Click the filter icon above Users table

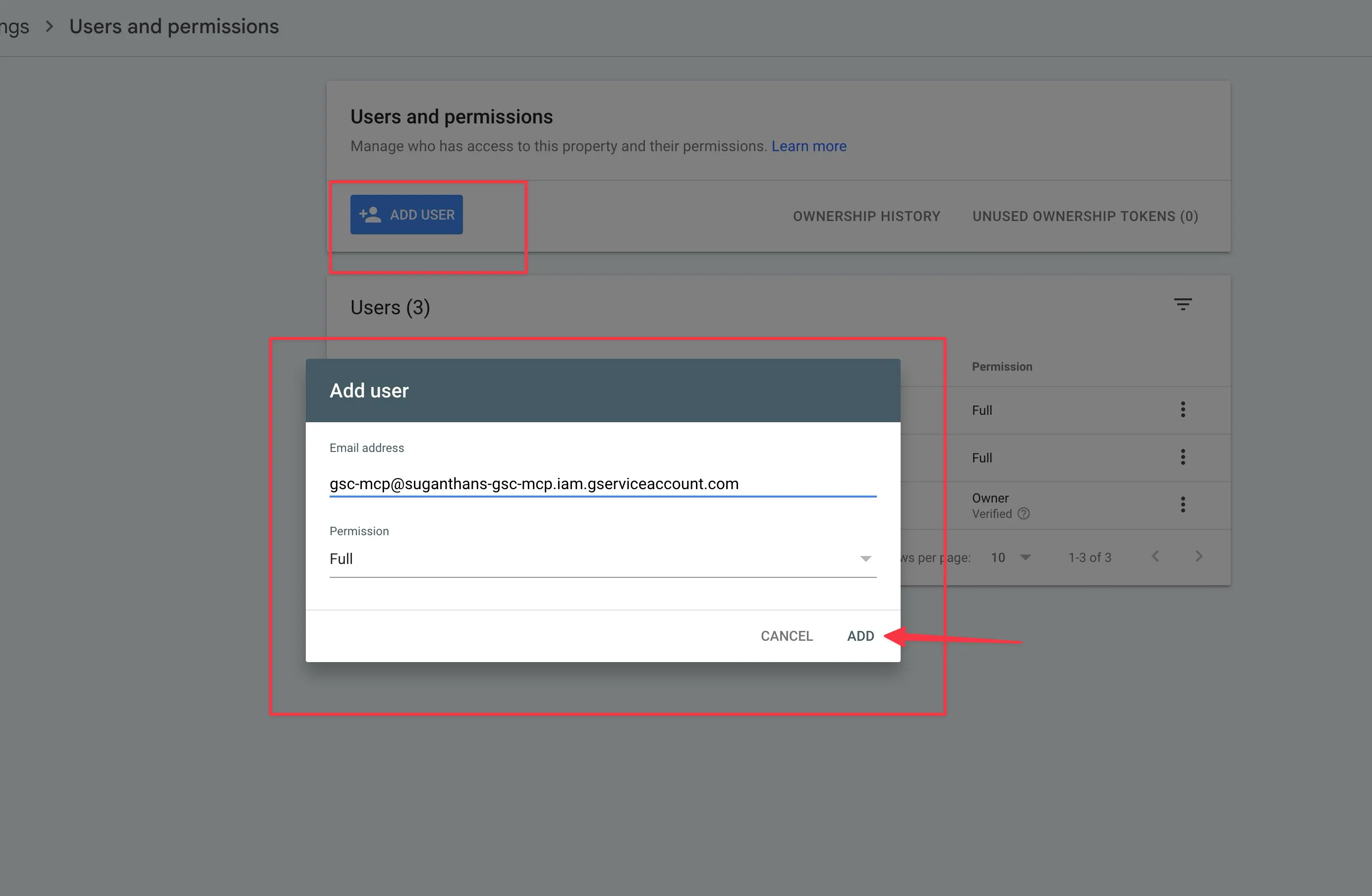pos(1182,304)
